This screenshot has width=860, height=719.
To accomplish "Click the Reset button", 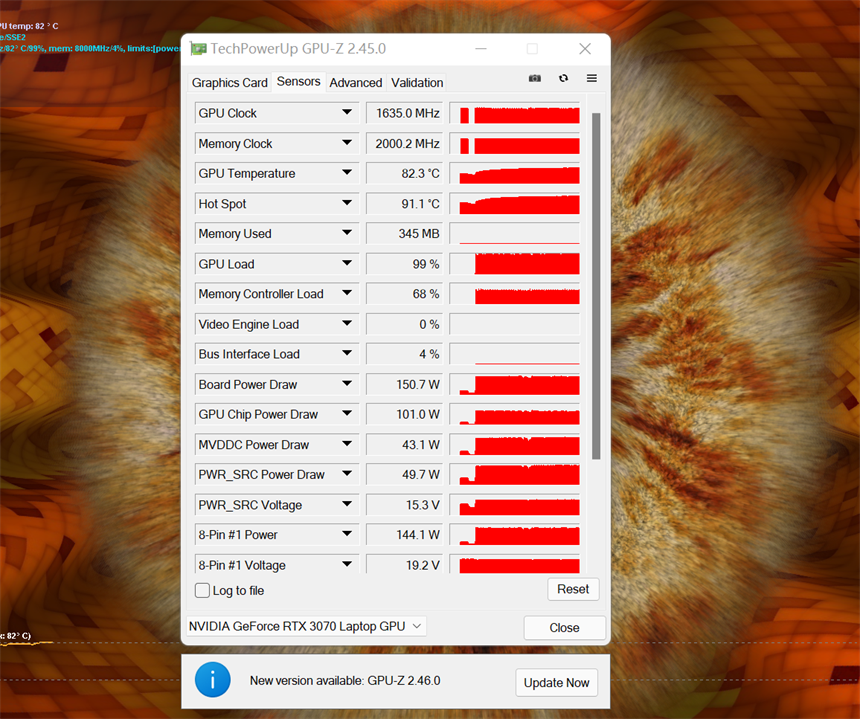I will tap(573, 590).
